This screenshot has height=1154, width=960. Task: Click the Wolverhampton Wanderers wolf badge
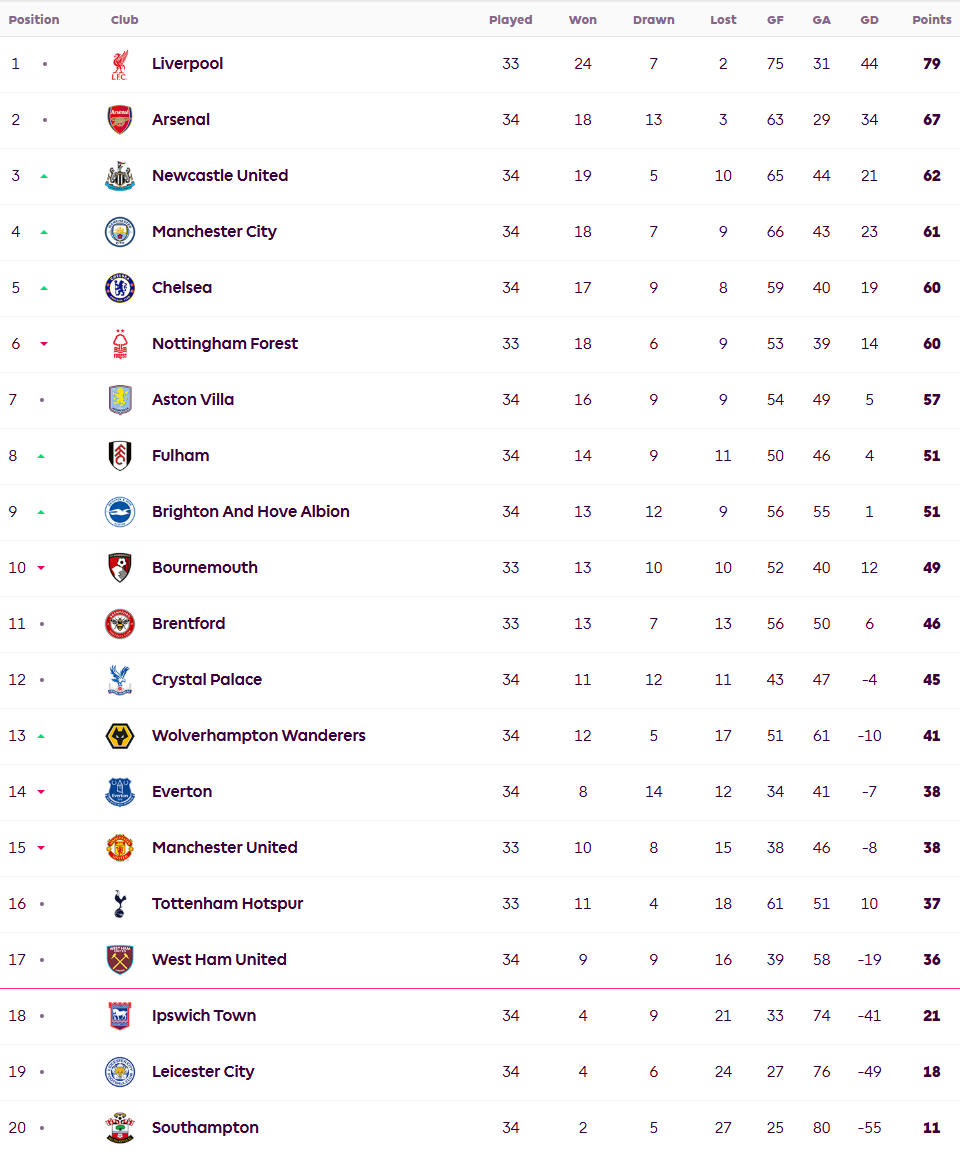click(x=120, y=736)
